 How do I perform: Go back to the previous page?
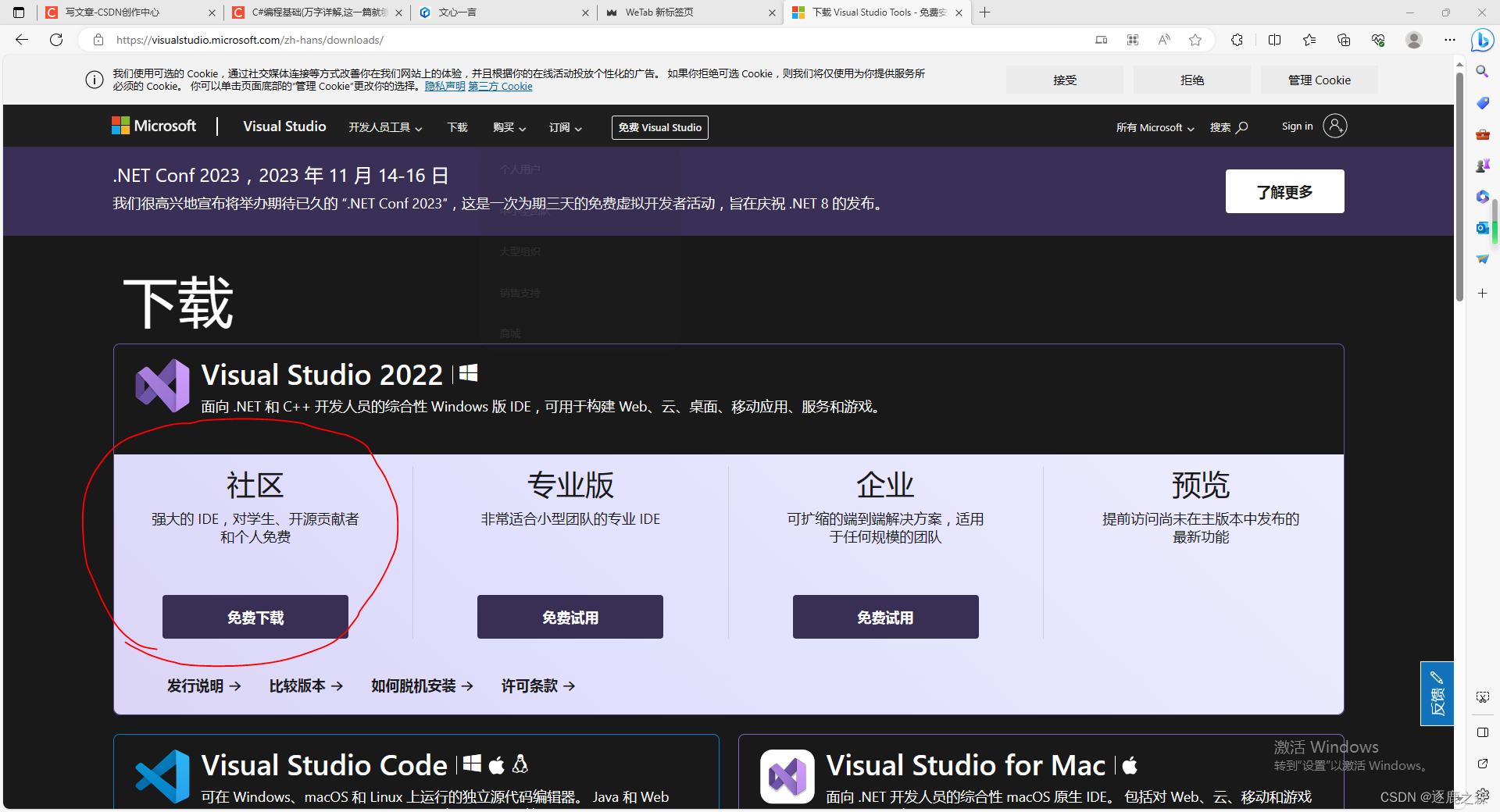point(22,40)
